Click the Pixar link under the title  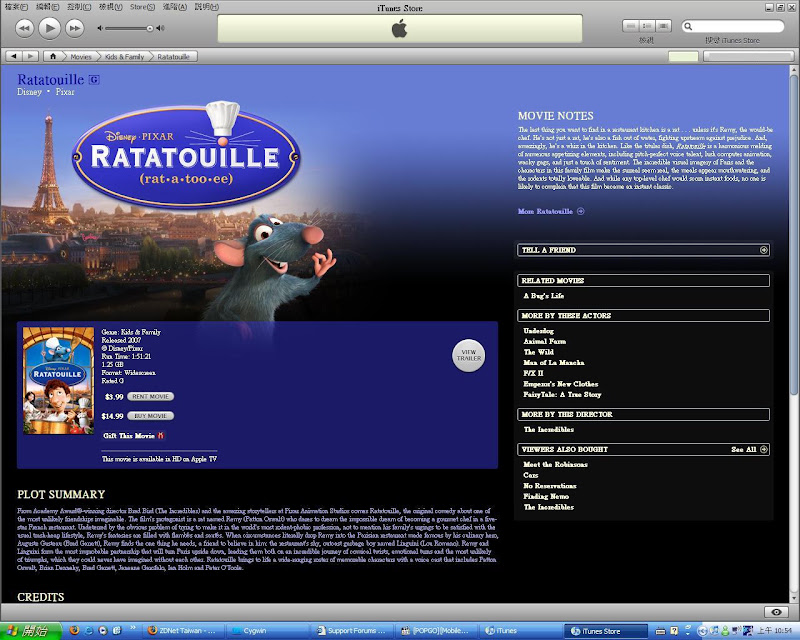tap(65, 92)
